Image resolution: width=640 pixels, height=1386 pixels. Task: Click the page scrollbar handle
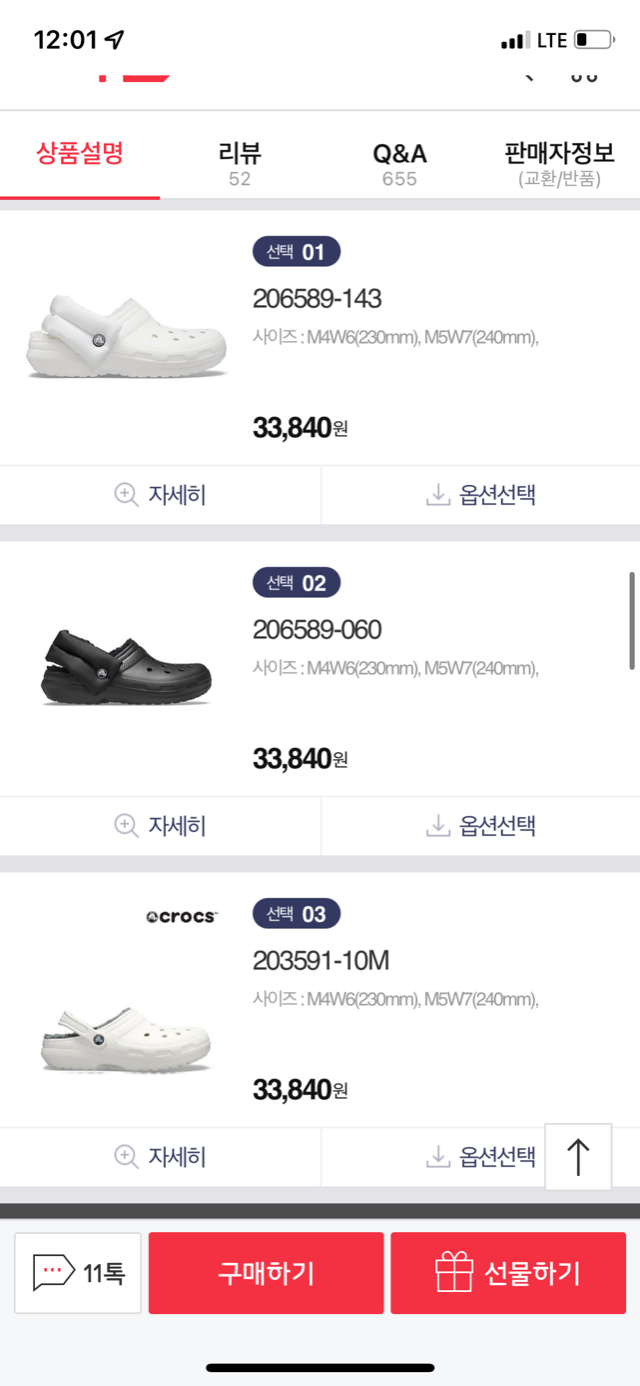(631, 620)
